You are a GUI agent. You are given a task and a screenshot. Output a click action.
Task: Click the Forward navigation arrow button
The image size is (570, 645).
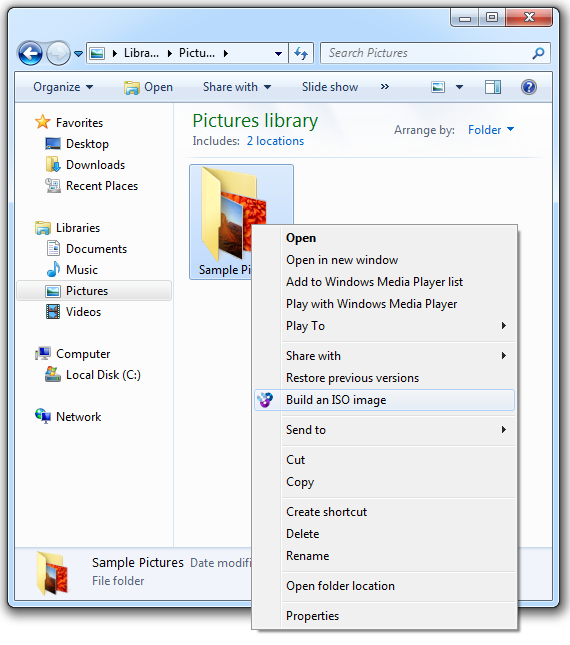[x=58, y=53]
